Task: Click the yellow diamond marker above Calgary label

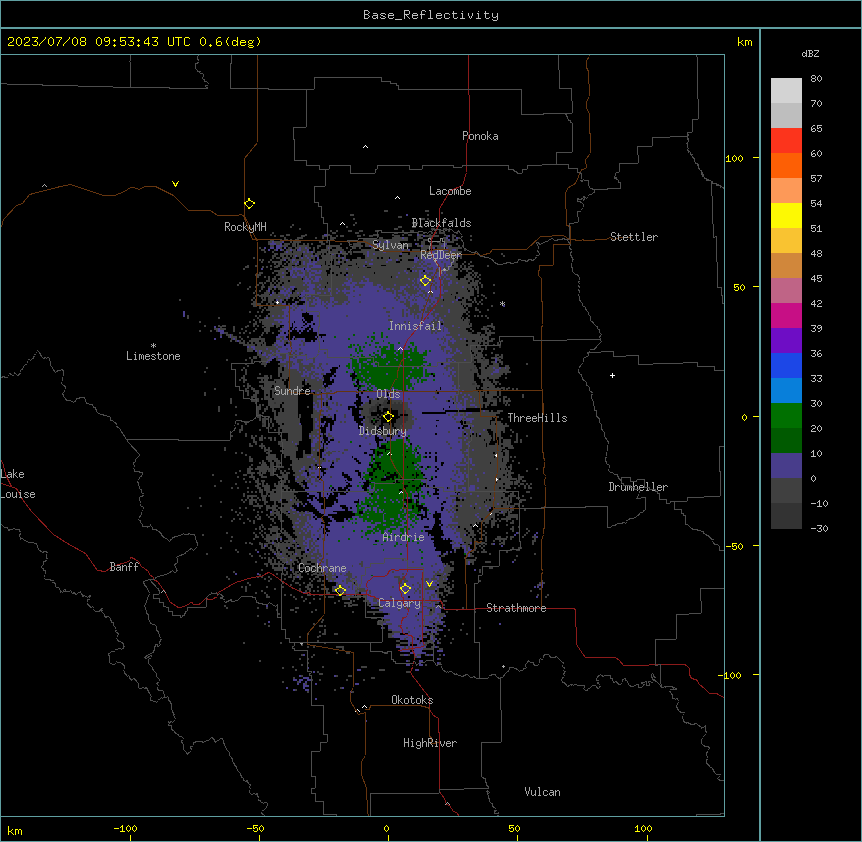Action: [405, 589]
